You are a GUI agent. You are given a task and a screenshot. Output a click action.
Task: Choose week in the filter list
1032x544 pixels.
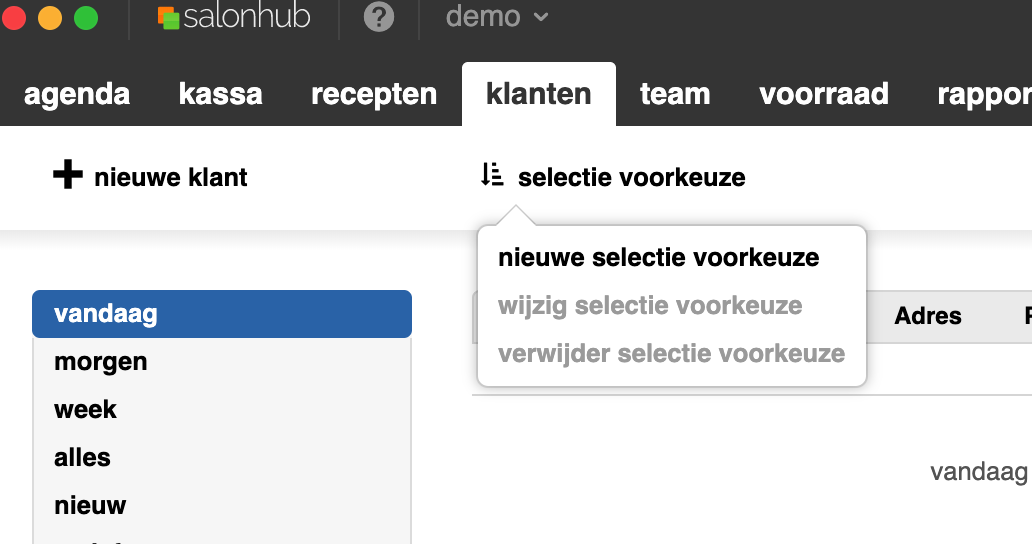(x=85, y=410)
